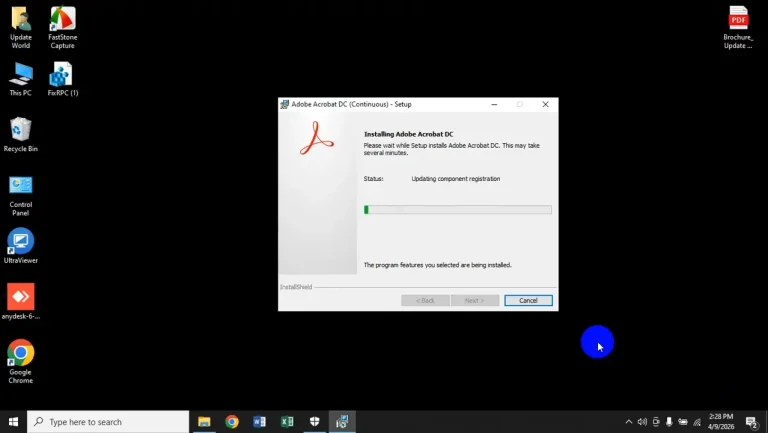Viewport: 768px width, 433px height.
Task: Open the volume control in system tray
Action: (x=642, y=422)
